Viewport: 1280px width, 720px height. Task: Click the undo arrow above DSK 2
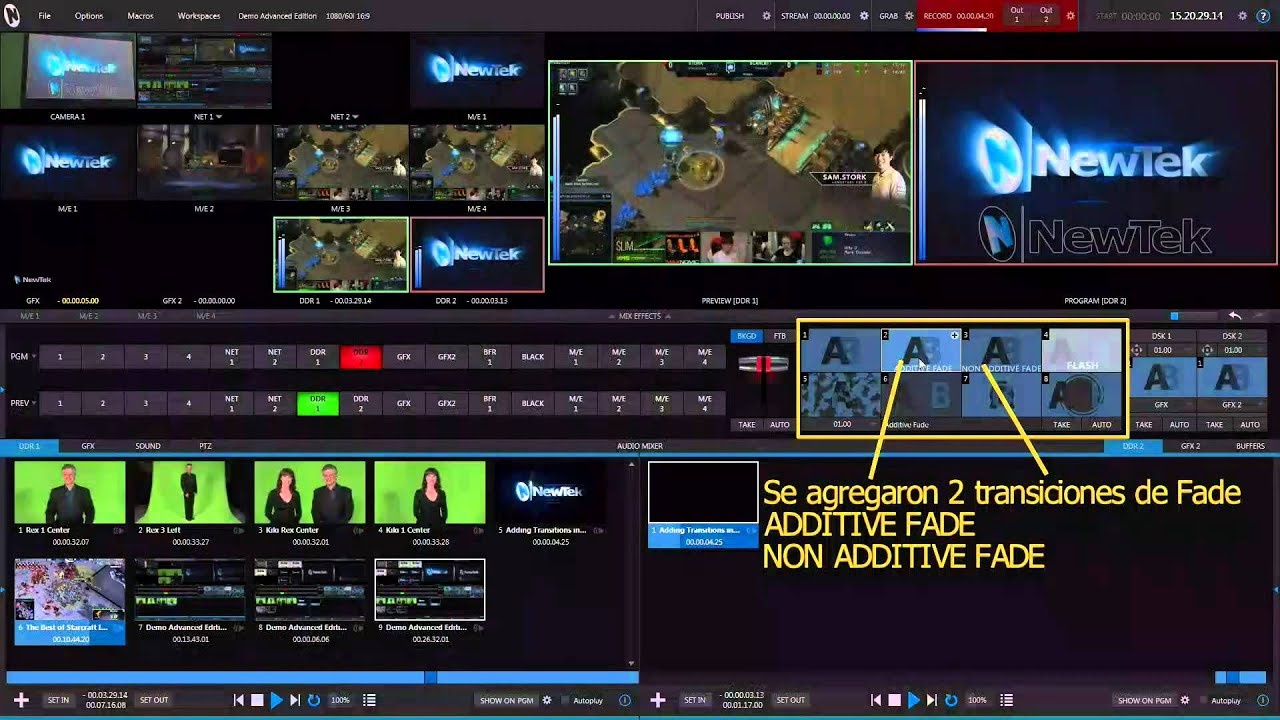point(1236,316)
